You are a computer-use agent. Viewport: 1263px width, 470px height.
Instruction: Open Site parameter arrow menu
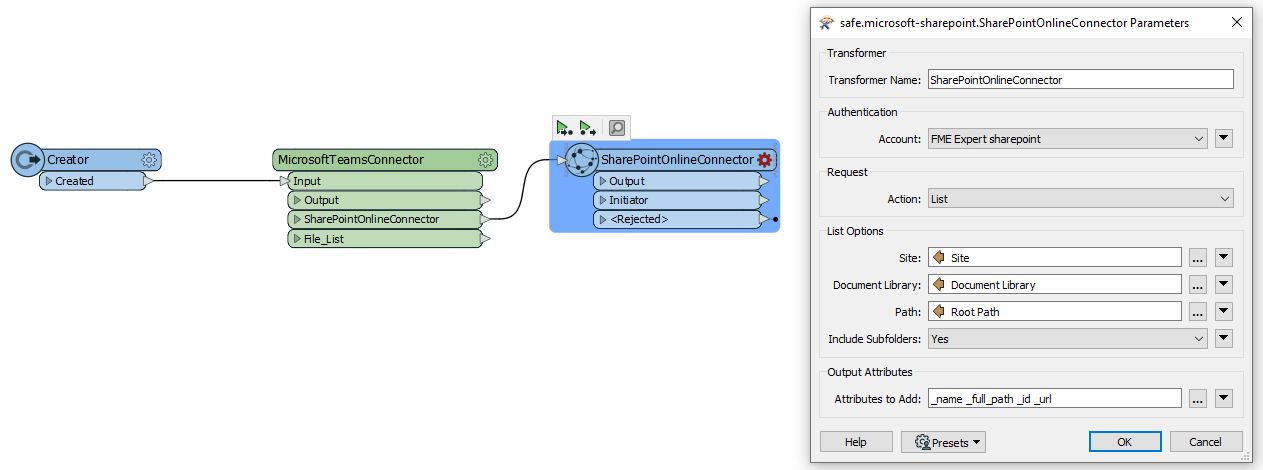pyautogui.click(x=1224, y=258)
